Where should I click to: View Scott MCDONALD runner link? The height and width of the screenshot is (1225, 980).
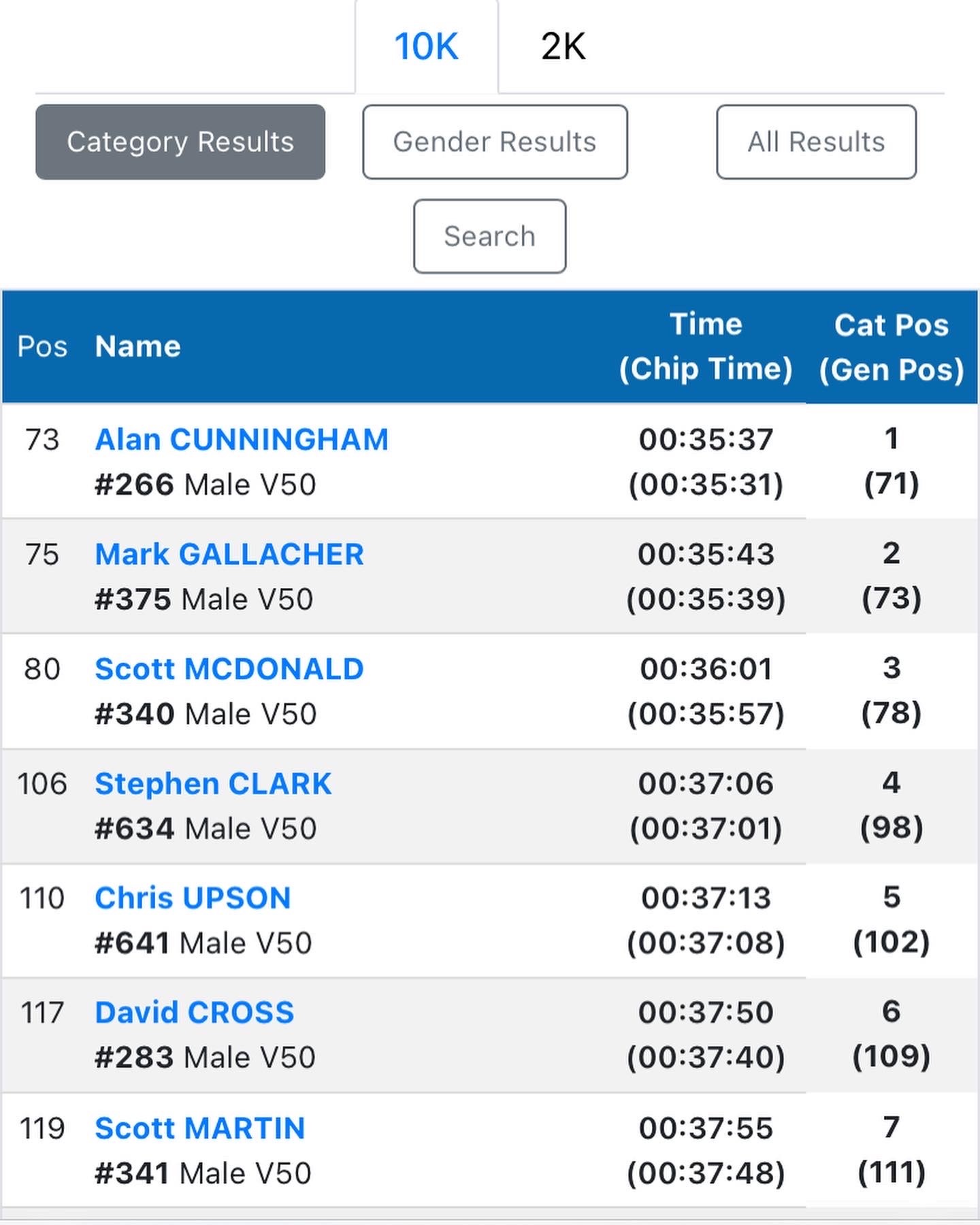(x=229, y=669)
